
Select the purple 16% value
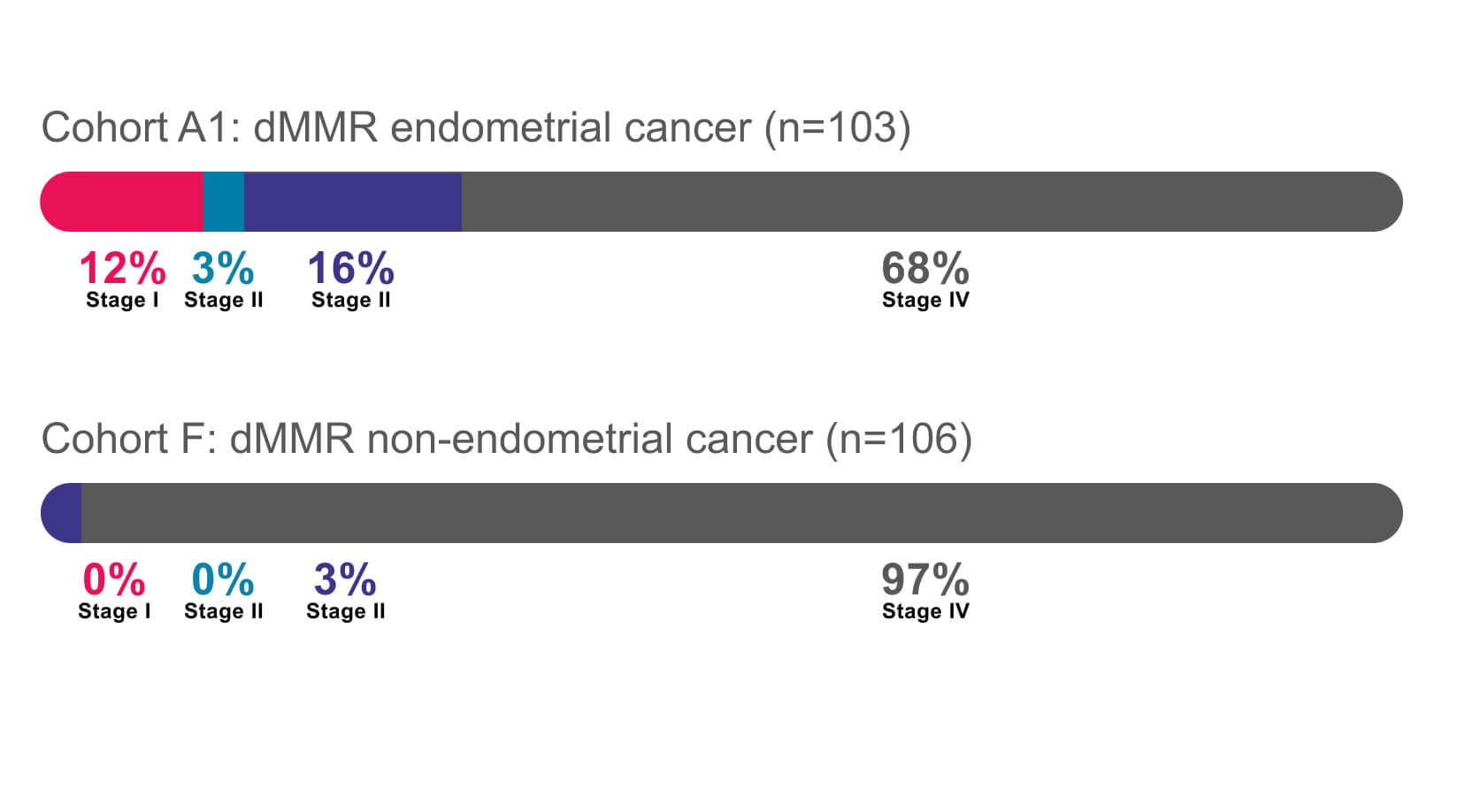[350, 268]
